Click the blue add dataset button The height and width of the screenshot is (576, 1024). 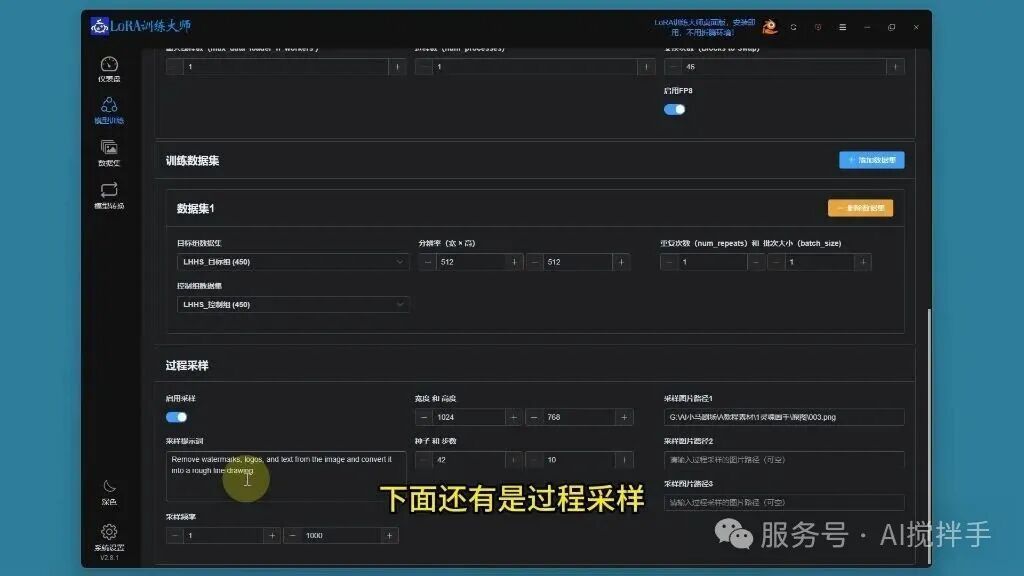871,160
